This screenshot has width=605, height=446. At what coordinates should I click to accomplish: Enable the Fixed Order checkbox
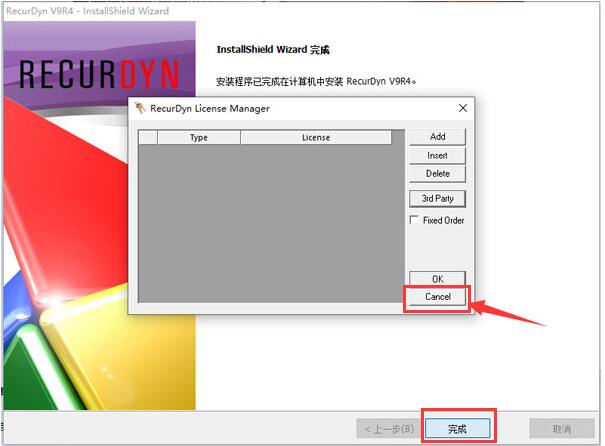414,220
